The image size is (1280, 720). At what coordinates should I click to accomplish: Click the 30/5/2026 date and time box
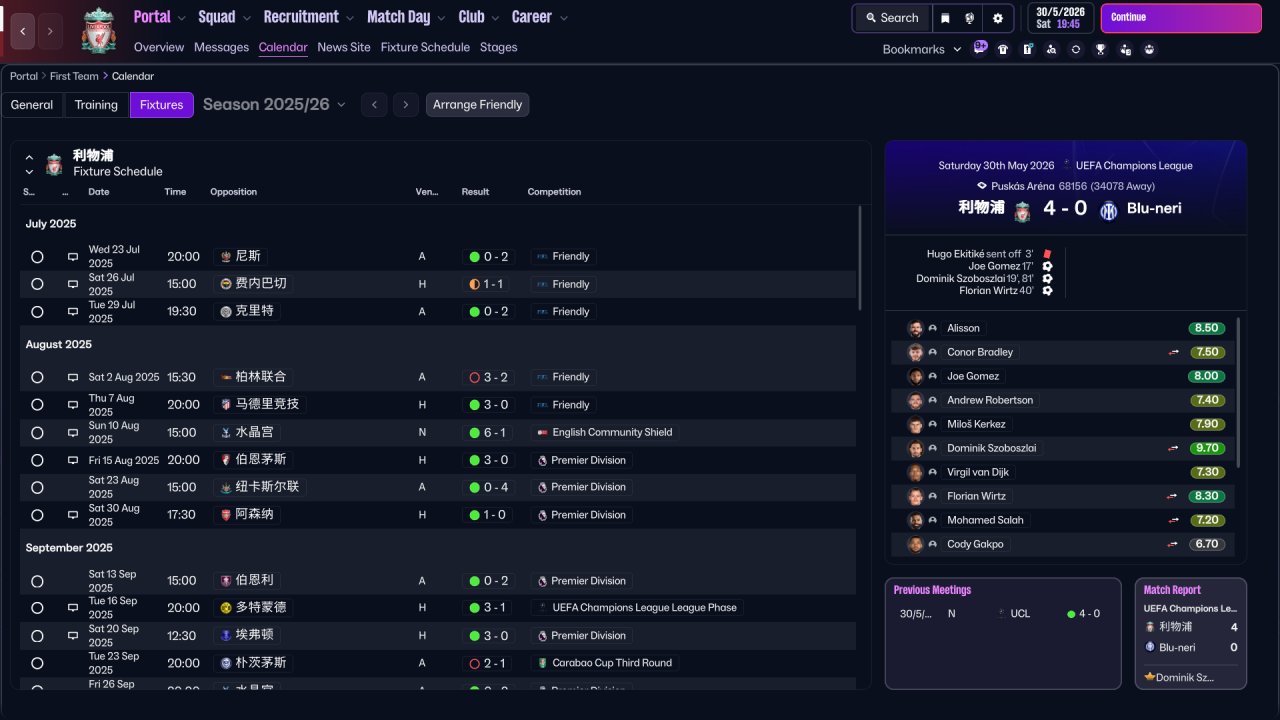[x=1060, y=18]
